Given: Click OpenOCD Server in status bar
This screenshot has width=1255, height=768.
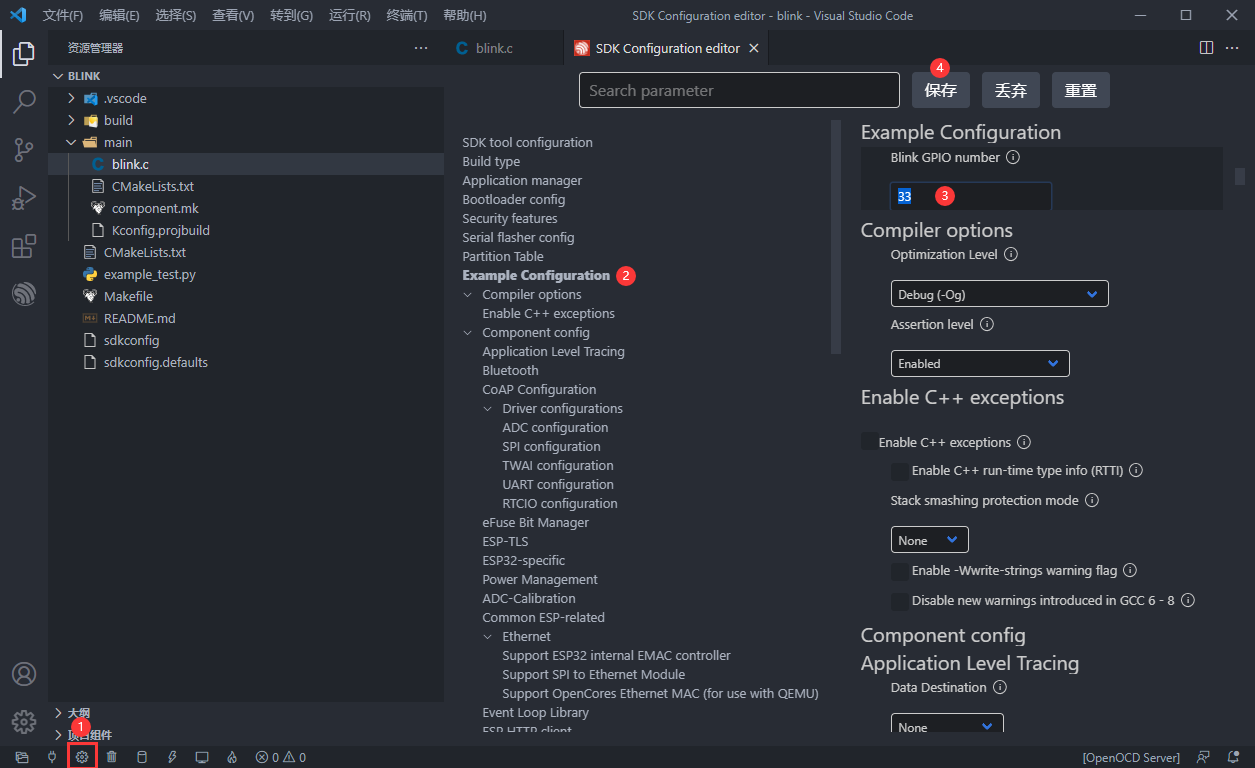Looking at the screenshot, I should [x=1131, y=757].
